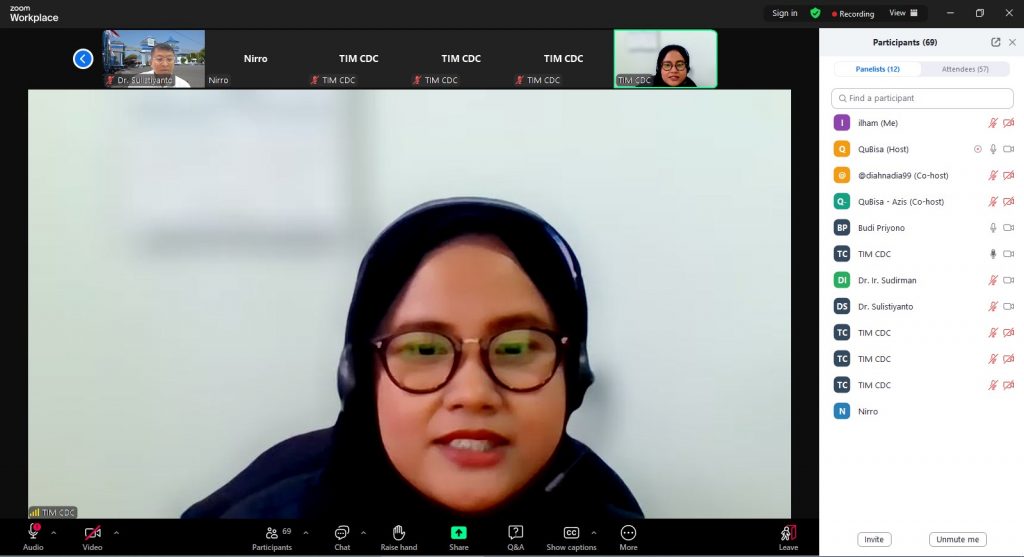Select the Panelists (12) tab
1024x557 pixels.
point(877,69)
